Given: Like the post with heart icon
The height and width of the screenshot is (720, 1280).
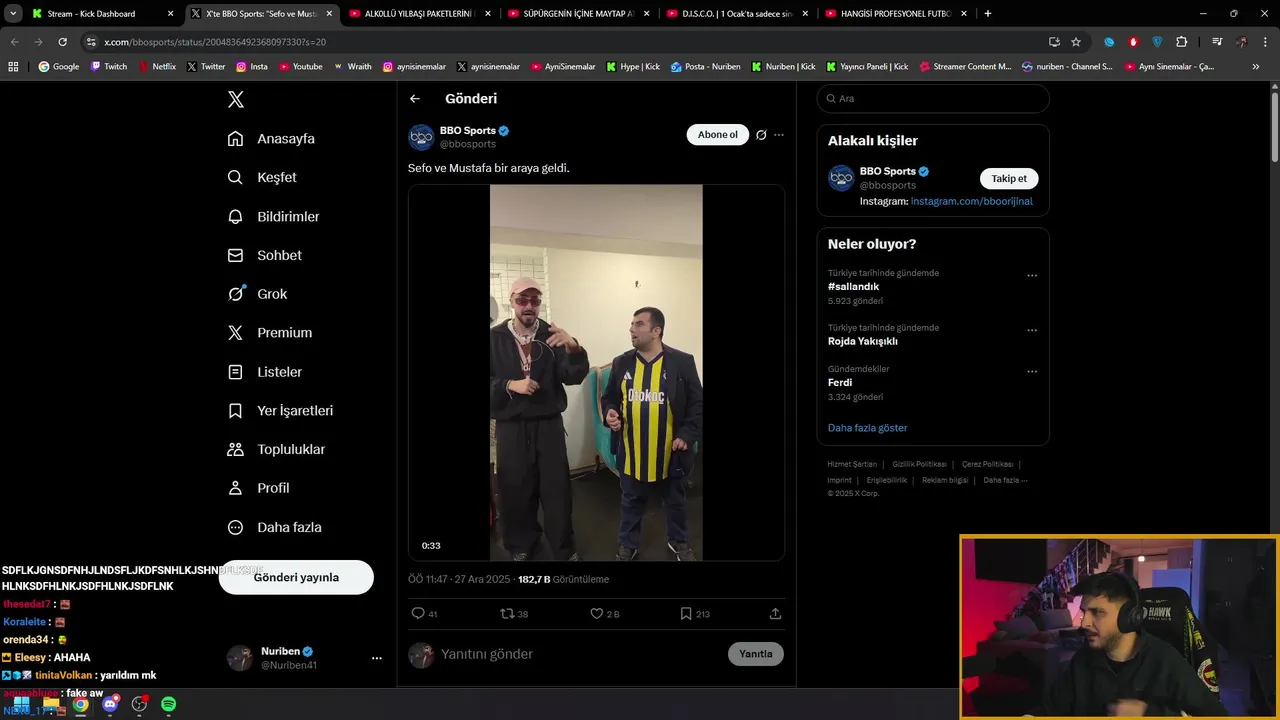Looking at the screenshot, I should coord(596,613).
